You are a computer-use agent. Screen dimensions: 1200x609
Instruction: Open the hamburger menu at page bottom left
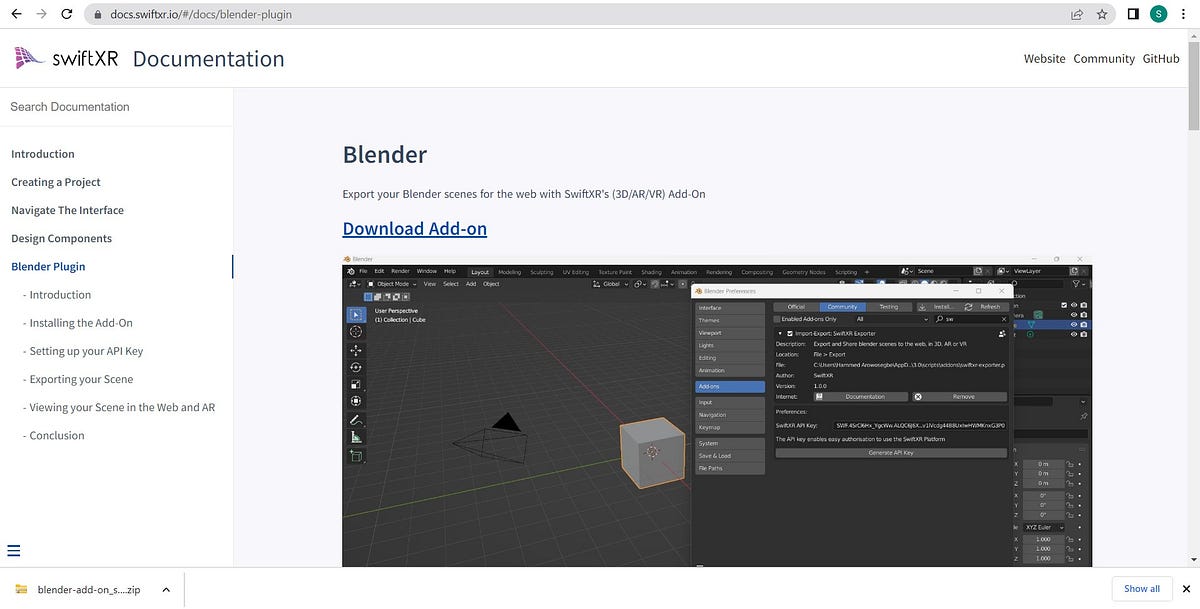pyautogui.click(x=14, y=549)
